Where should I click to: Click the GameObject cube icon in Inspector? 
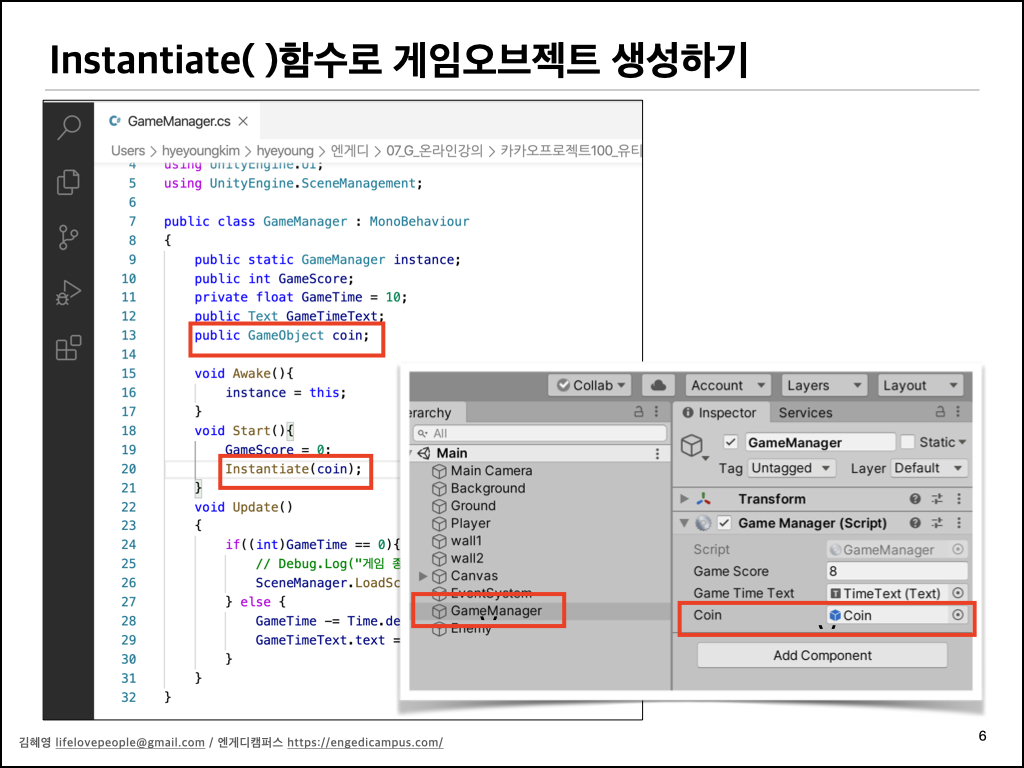pos(692,446)
